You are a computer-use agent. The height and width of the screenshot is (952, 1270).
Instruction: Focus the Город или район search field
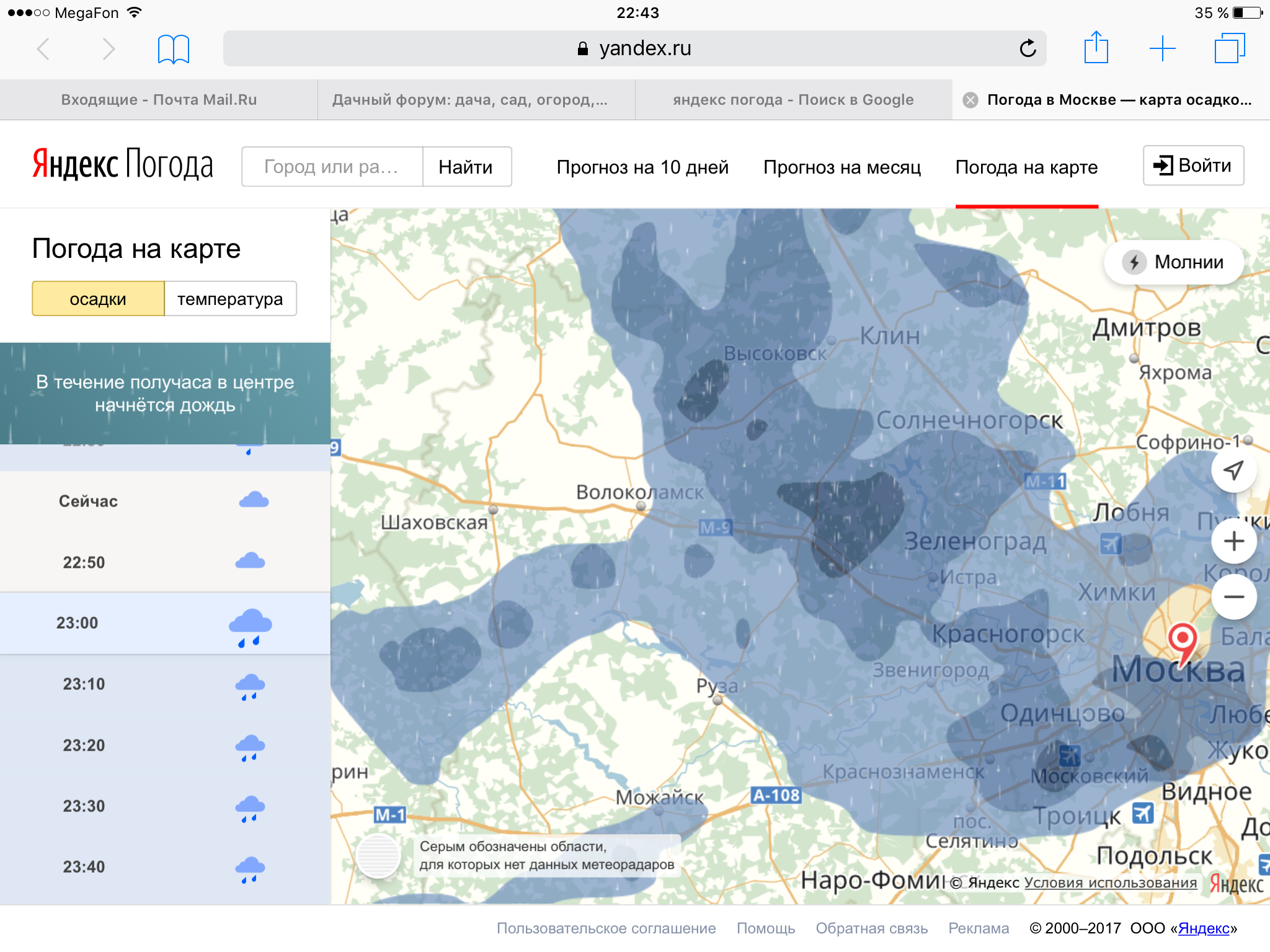332,167
